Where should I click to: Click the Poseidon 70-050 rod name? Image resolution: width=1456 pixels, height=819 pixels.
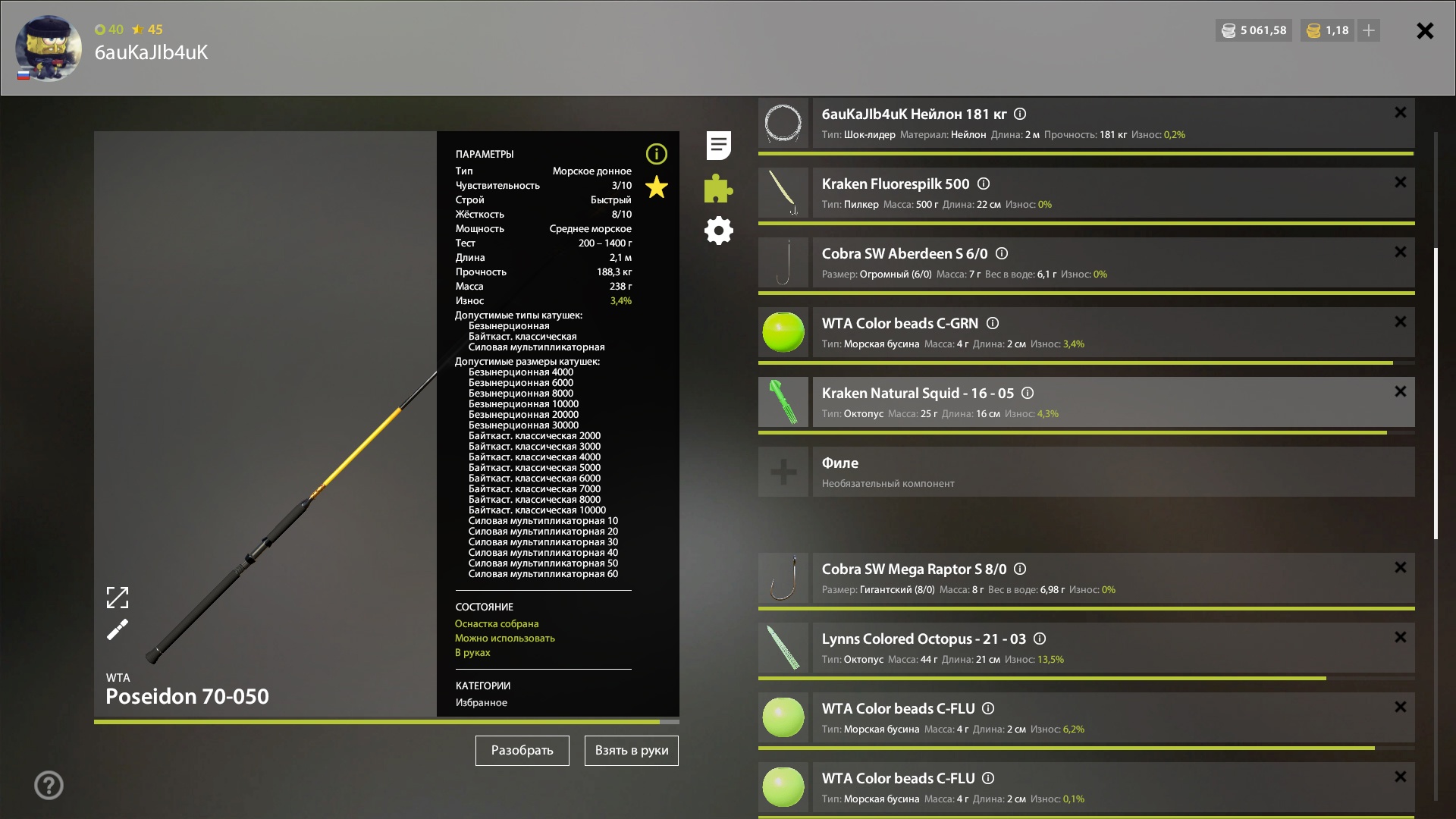[x=187, y=696]
